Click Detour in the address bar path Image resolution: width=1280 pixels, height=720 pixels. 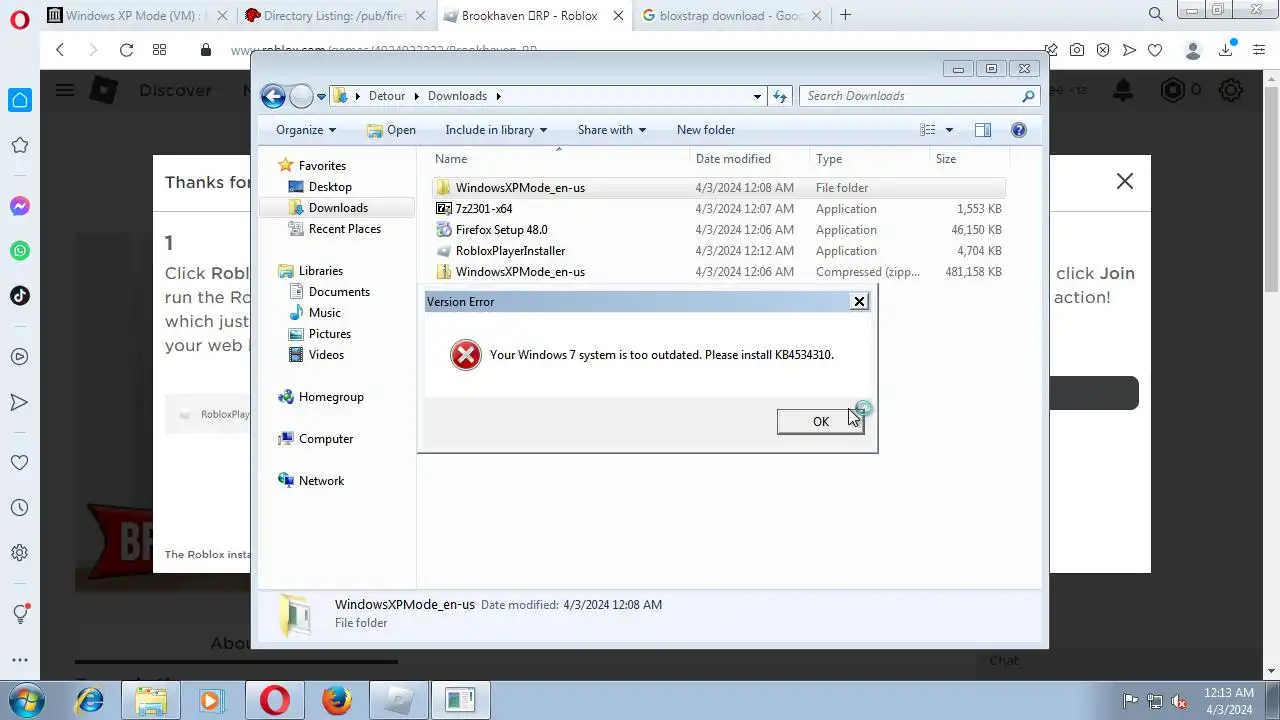[387, 96]
